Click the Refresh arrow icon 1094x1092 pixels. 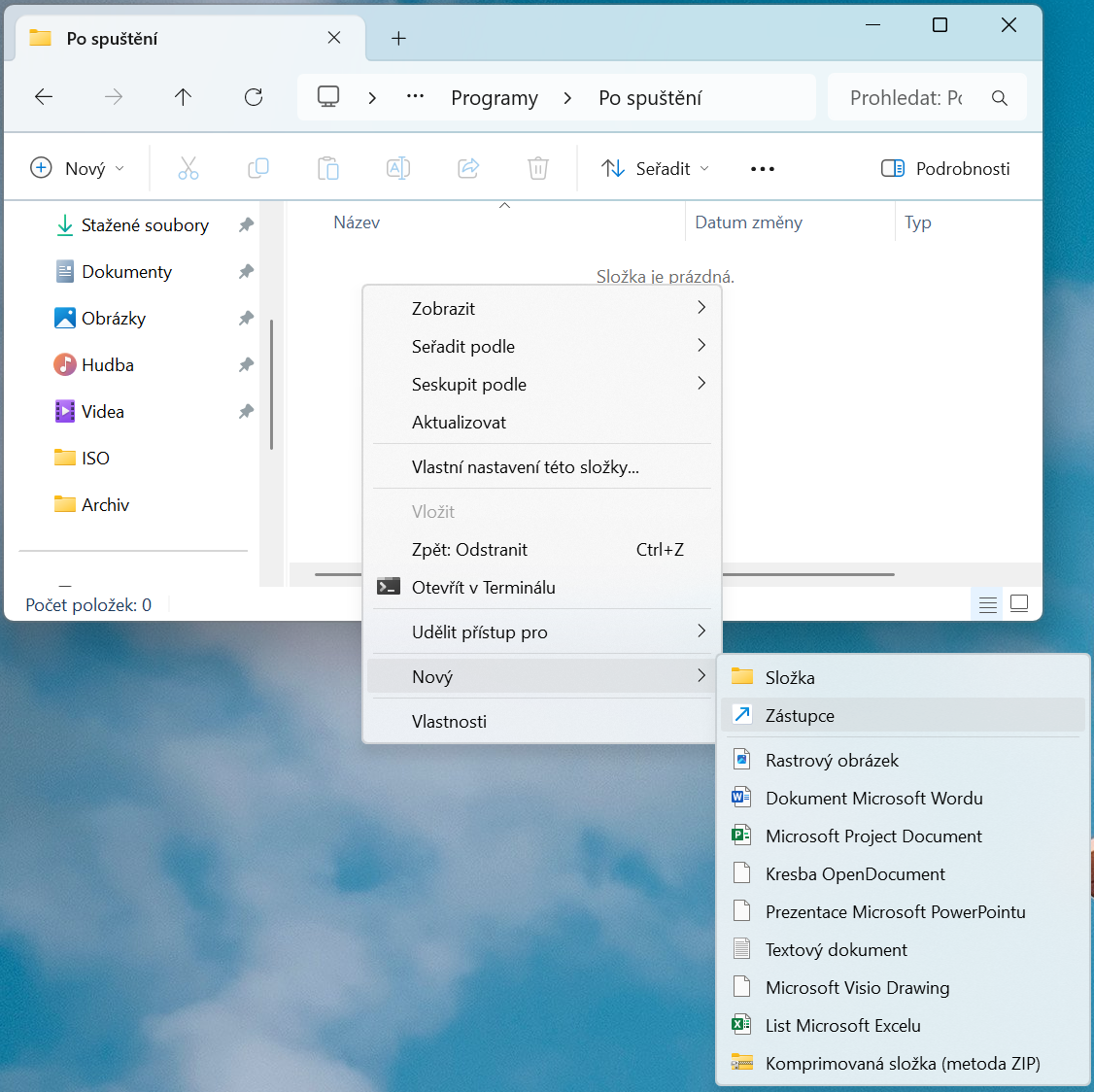(254, 97)
